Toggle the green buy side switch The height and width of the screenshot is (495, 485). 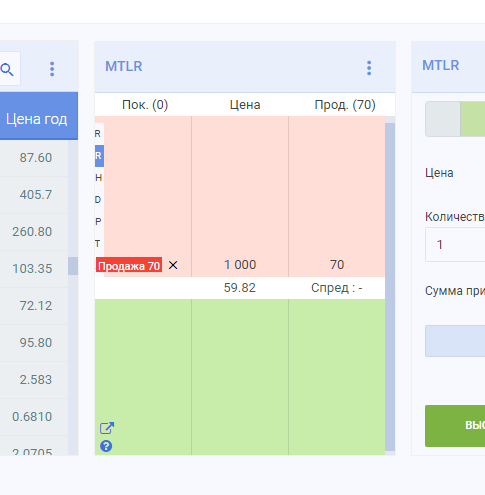coord(472,119)
